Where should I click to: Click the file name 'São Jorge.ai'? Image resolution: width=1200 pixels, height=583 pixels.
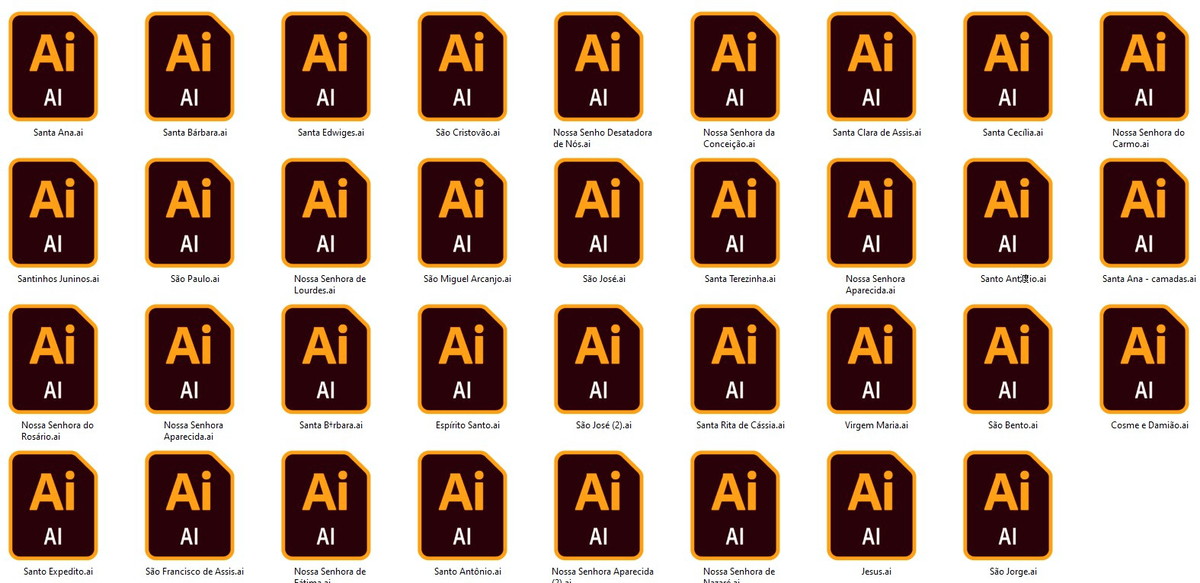(x=1013, y=572)
